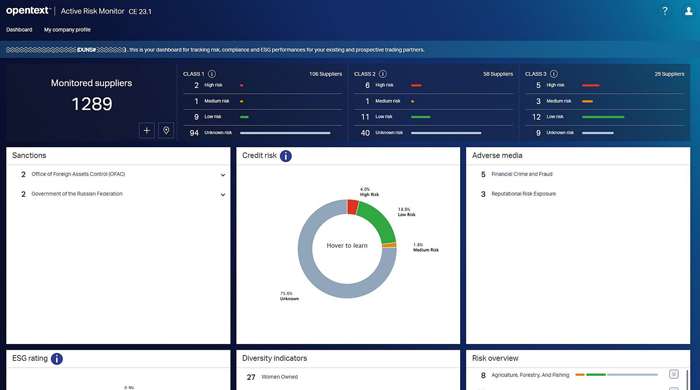The image size is (700, 390).
Task: Switch to the Dashboard tab
Action: (19, 30)
